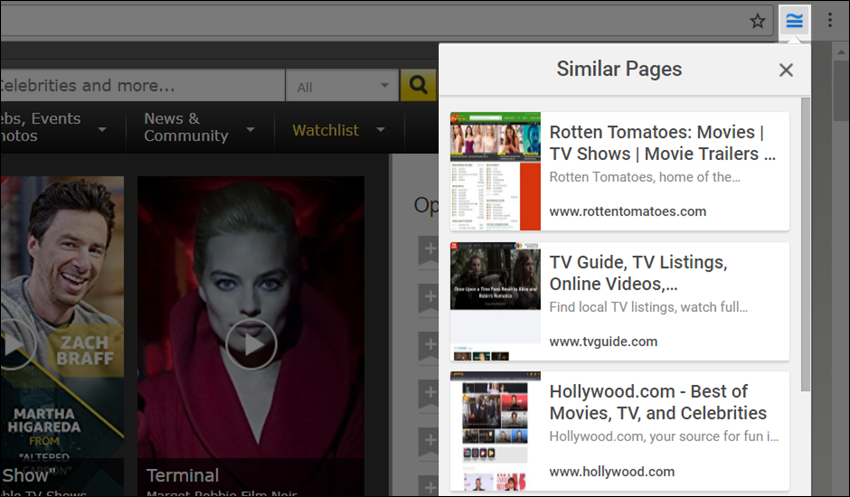
Task: Close the Similar Pages popup
Action: [x=785, y=70]
